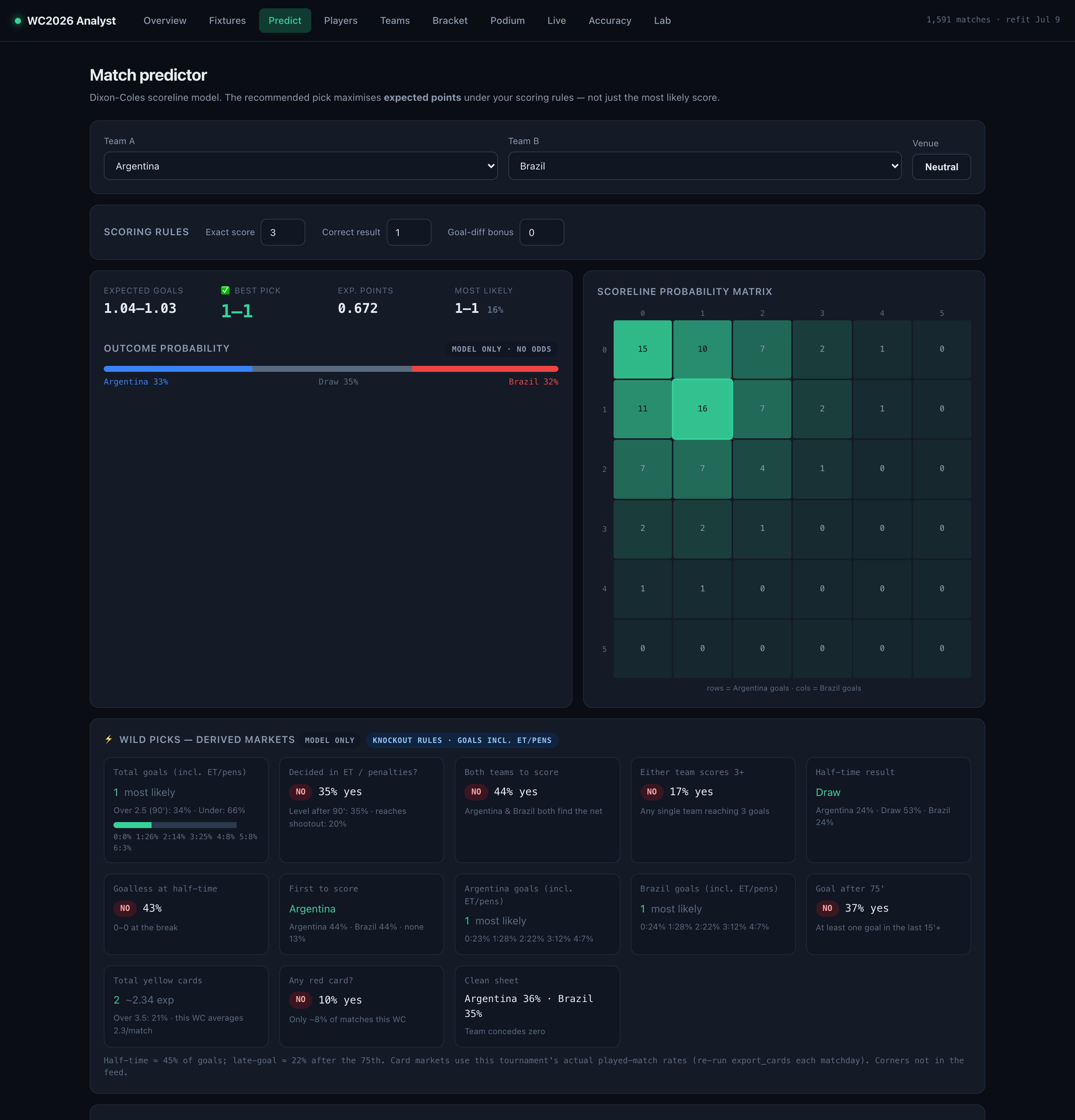The height and width of the screenshot is (1120, 1075).
Task: Click the most likely 16% label
Action: (x=495, y=310)
